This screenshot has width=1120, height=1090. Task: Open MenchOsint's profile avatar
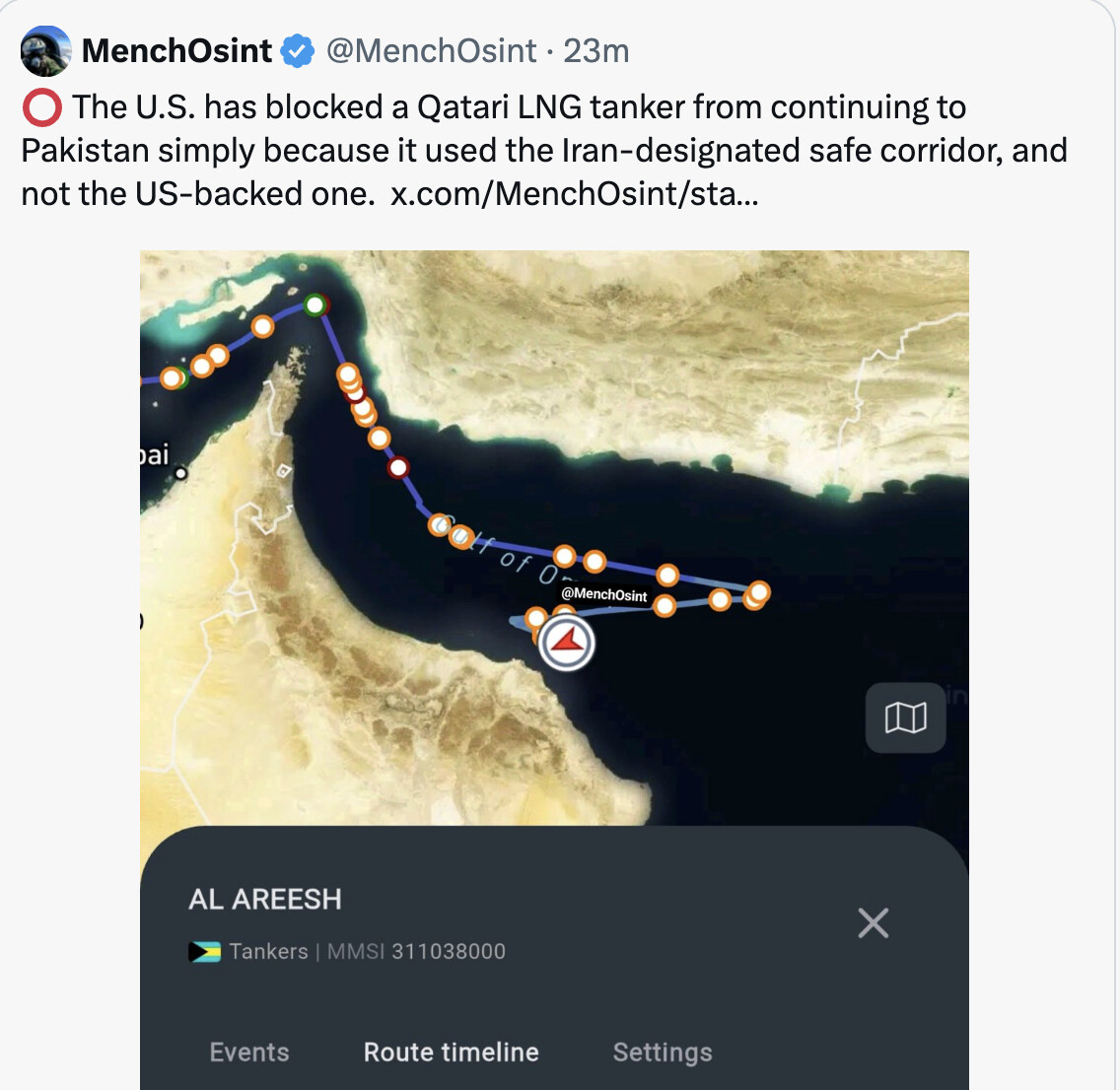click(45, 50)
